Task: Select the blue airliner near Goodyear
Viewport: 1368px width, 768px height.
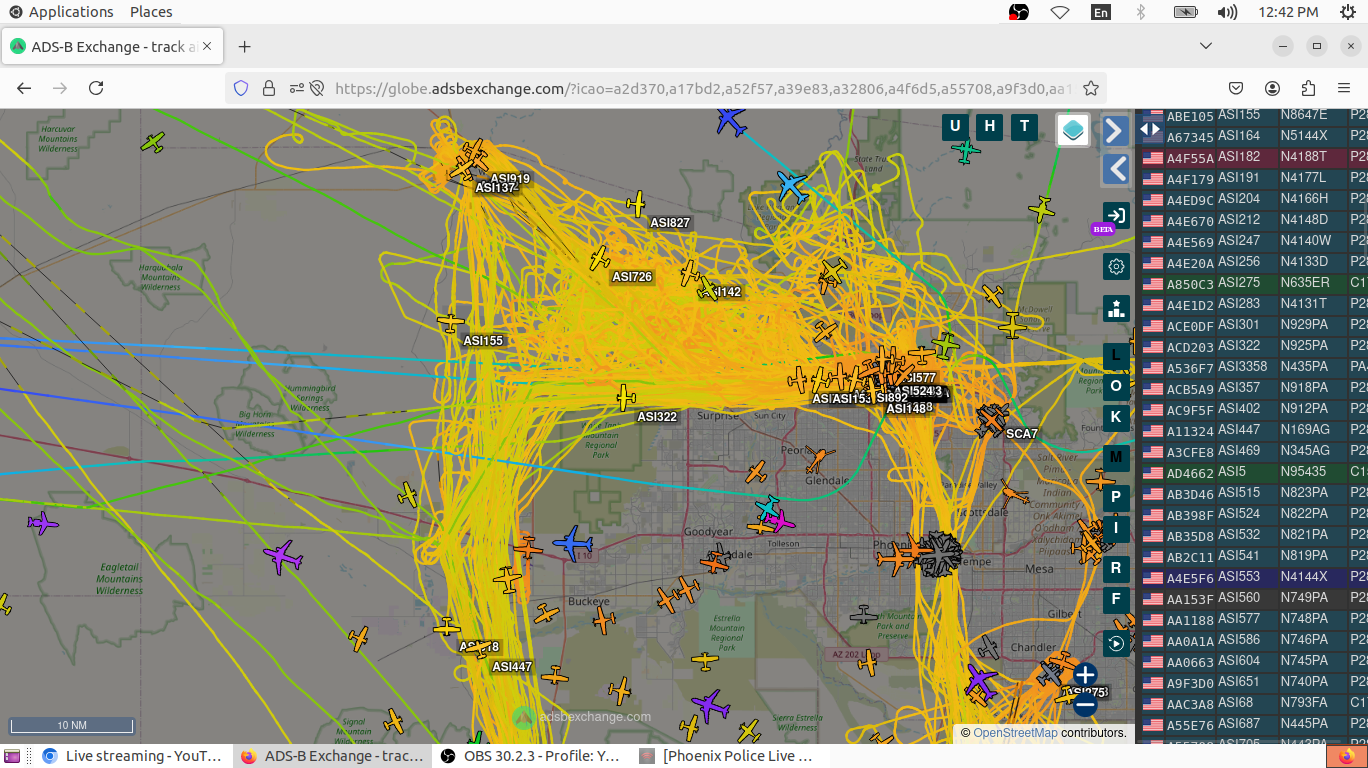Action: point(573,543)
